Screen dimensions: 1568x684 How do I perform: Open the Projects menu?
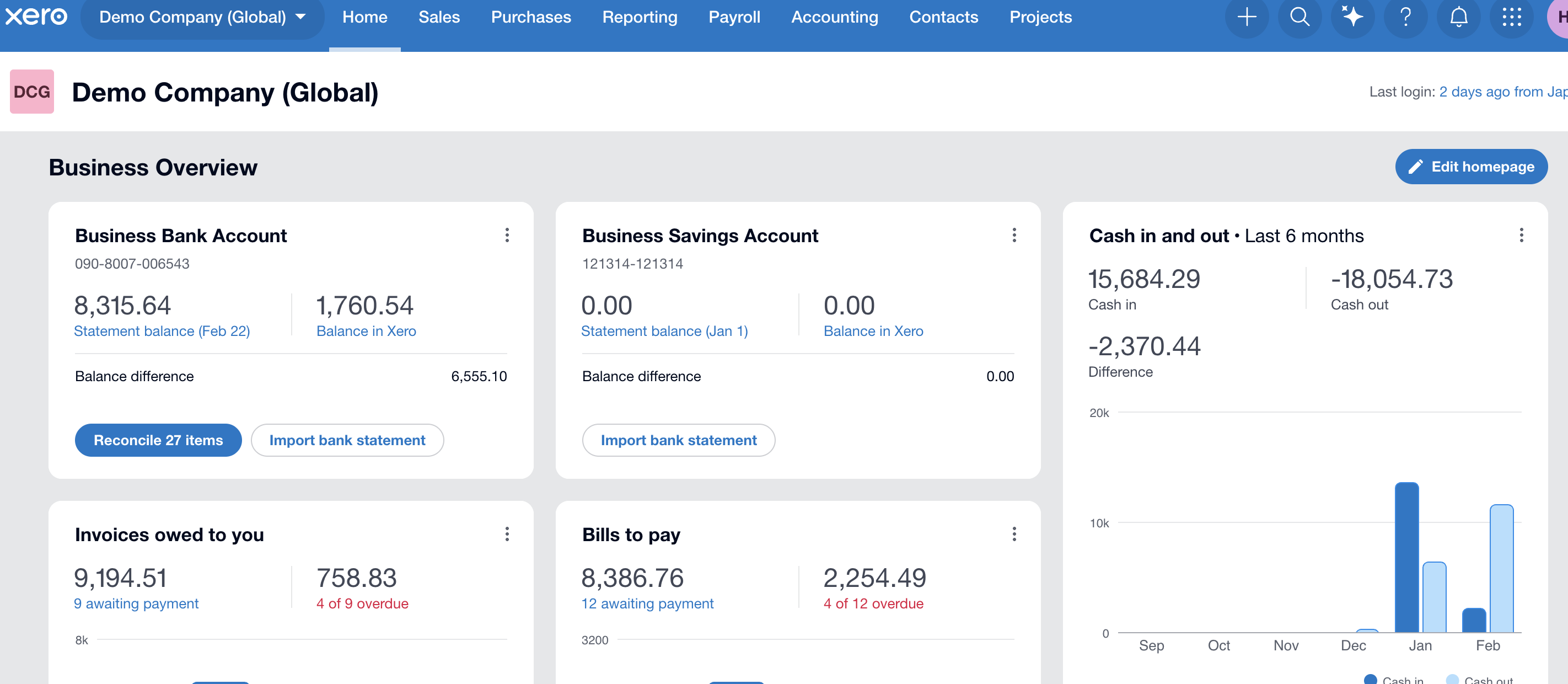pos(1040,17)
